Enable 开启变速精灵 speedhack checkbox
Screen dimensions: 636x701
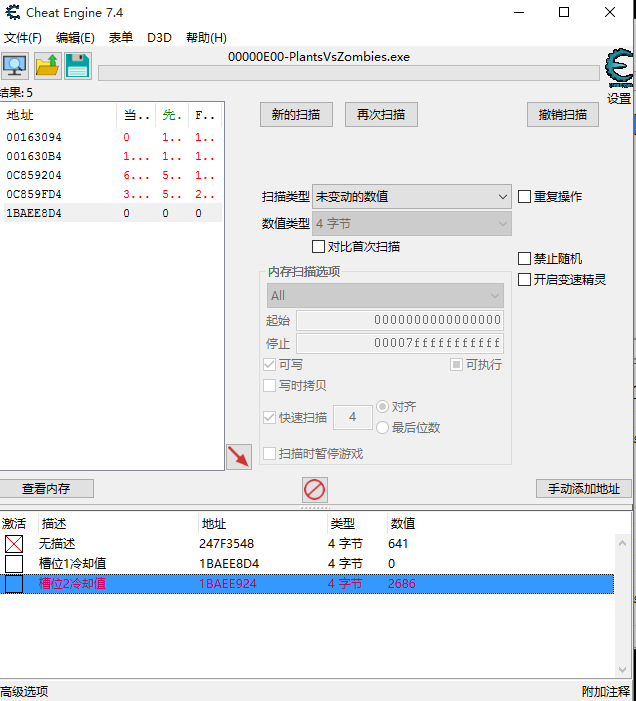click(524, 280)
